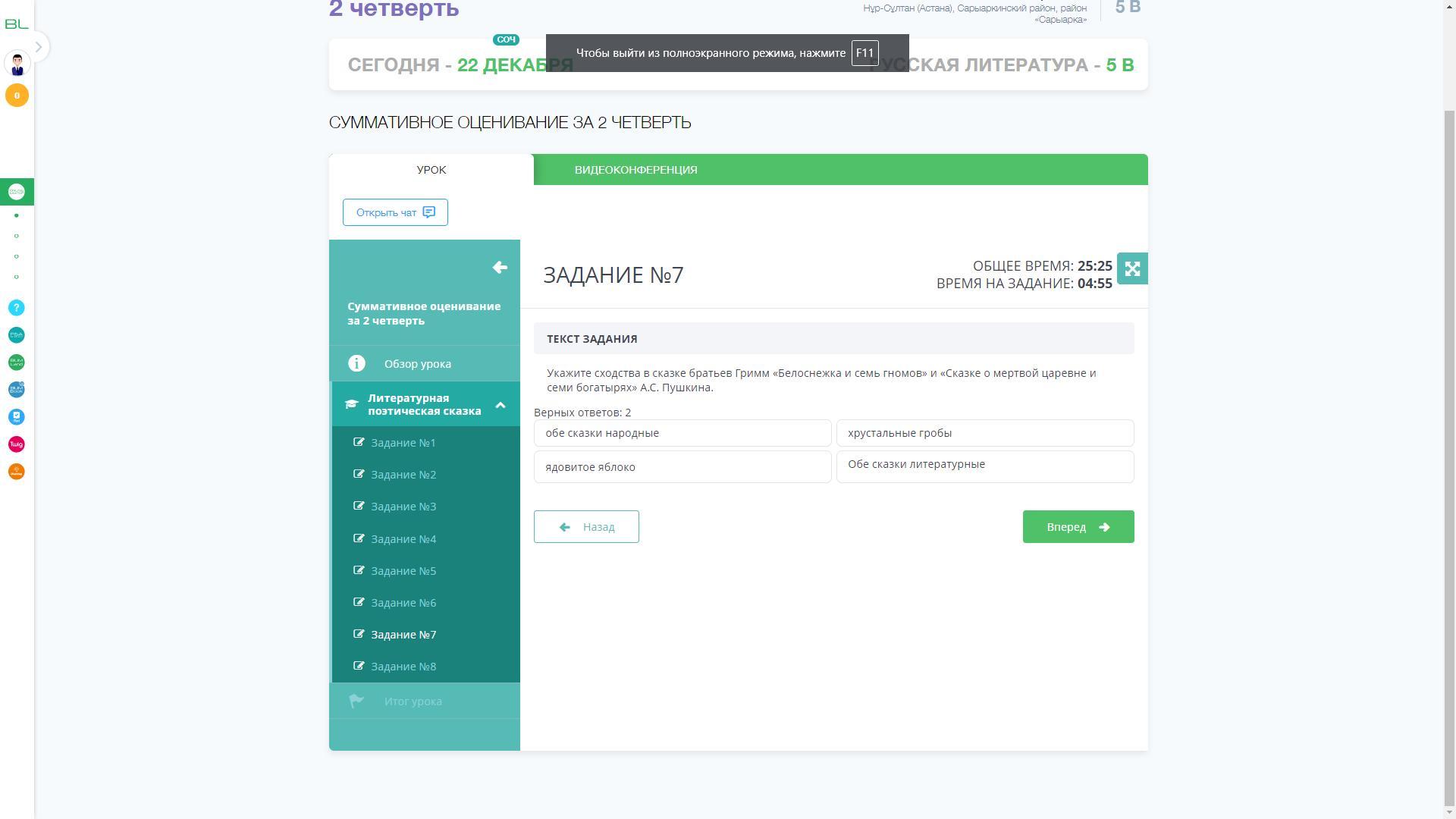Viewport: 1456px width, 819px height.
Task: Click the Открыть чат button
Action: coord(395,212)
